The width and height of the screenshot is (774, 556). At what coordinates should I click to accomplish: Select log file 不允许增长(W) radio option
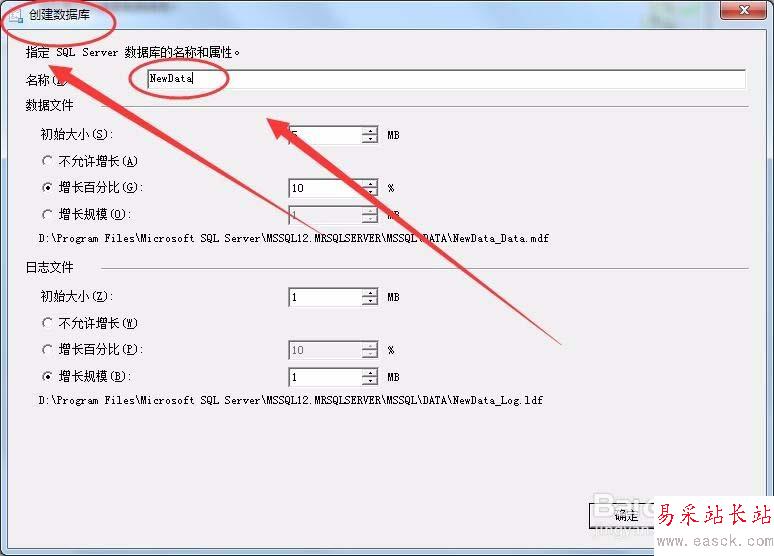[47, 323]
